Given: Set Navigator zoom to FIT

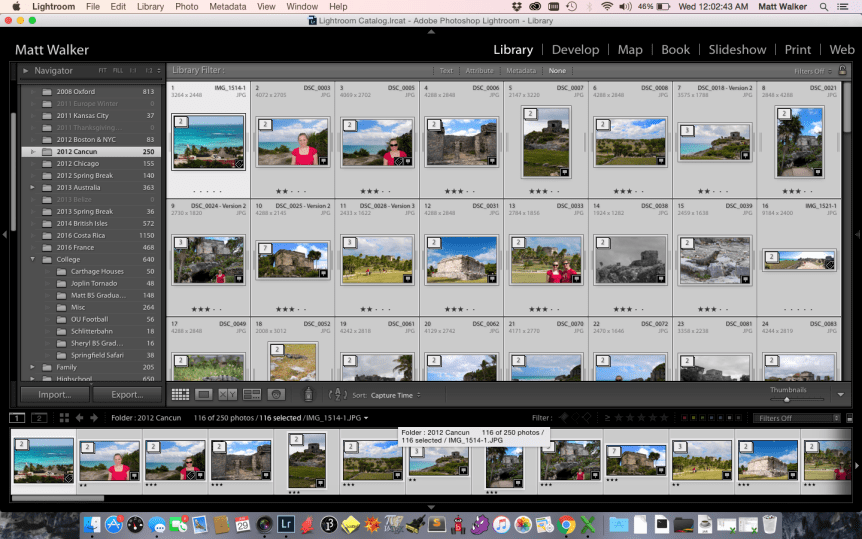Looking at the screenshot, I should (x=103, y=70).
